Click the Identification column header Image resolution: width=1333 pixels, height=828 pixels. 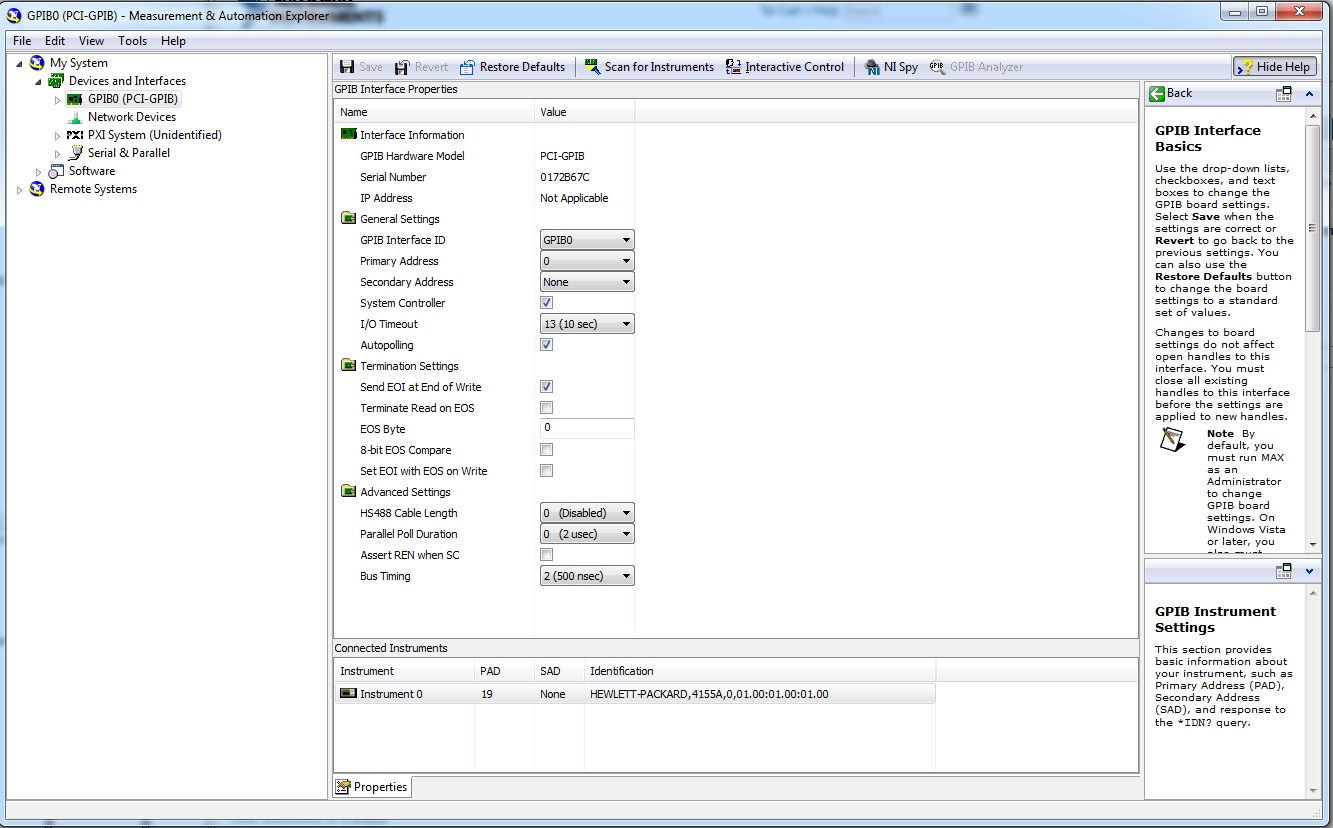[760, 671]
